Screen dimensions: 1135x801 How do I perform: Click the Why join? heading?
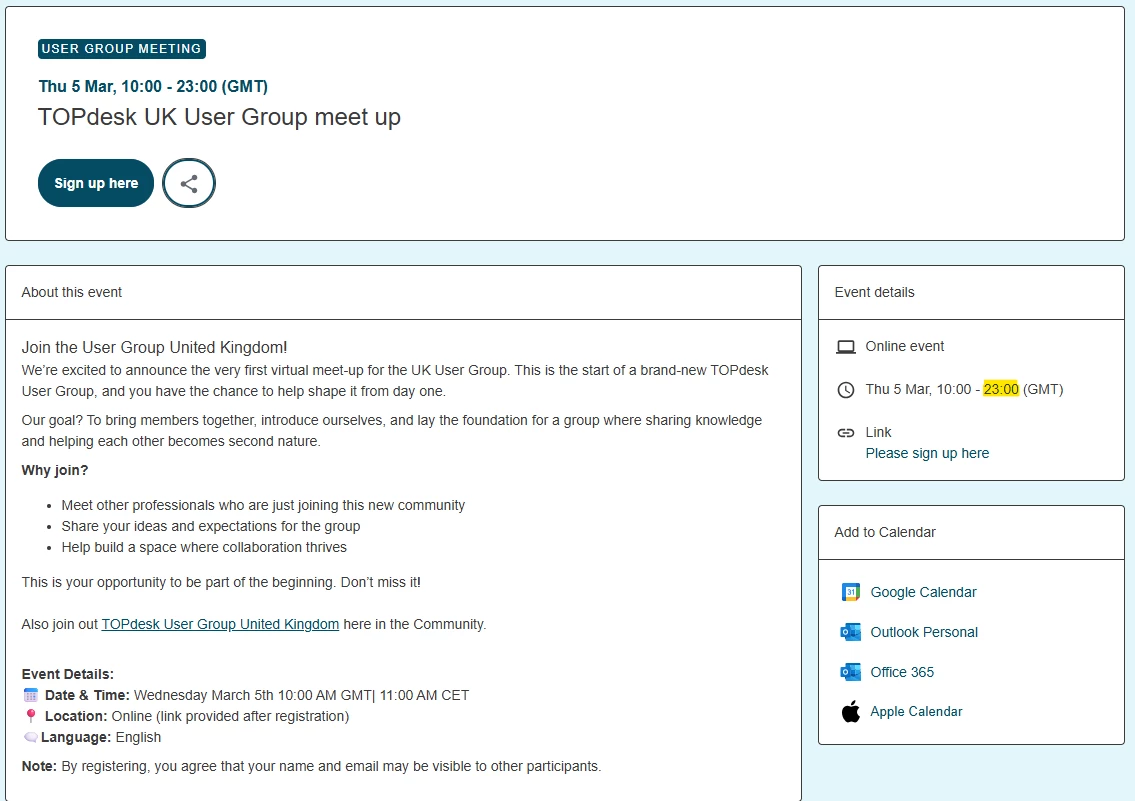tap(55, 470)
